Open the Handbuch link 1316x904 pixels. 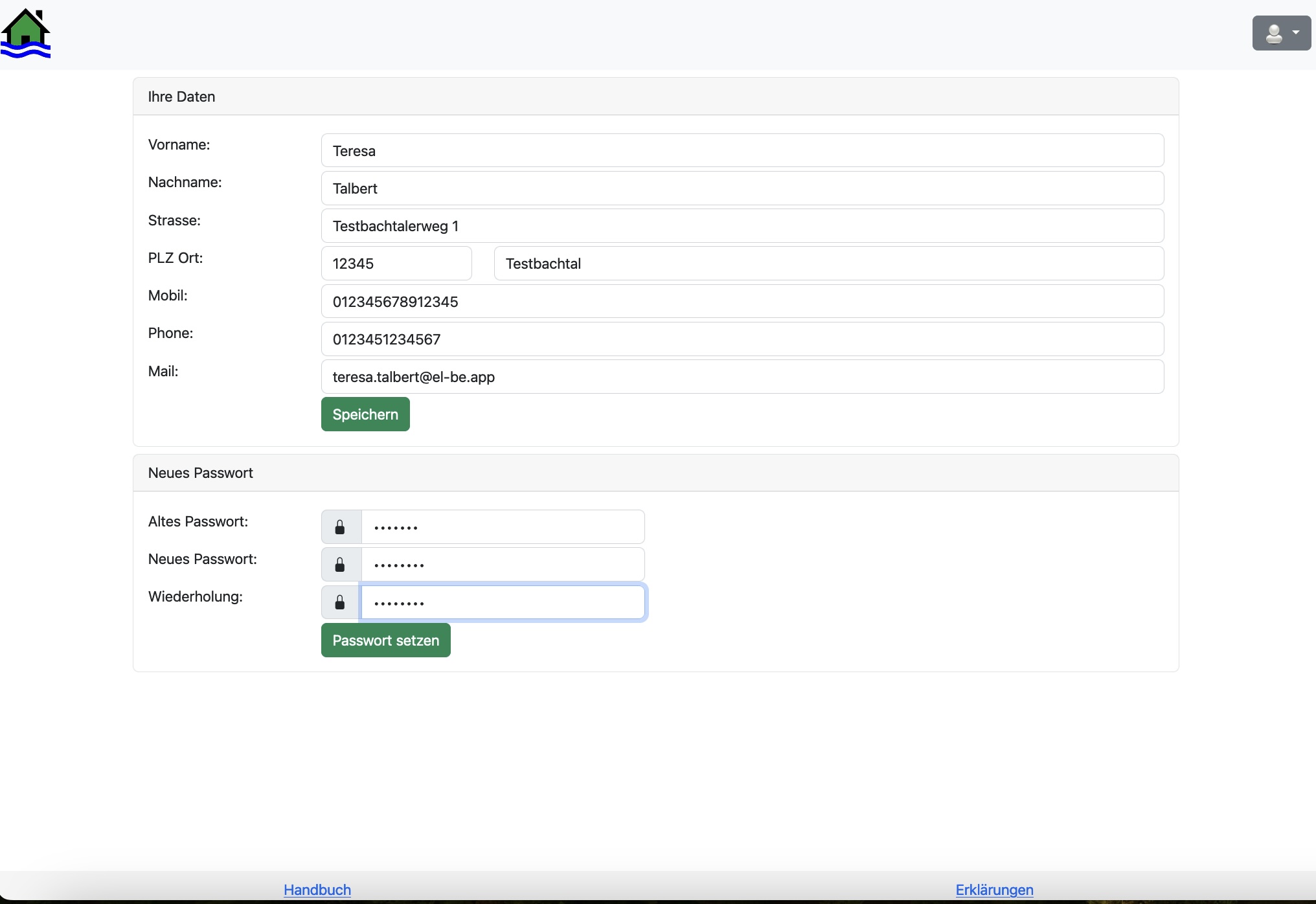point(317,890)
